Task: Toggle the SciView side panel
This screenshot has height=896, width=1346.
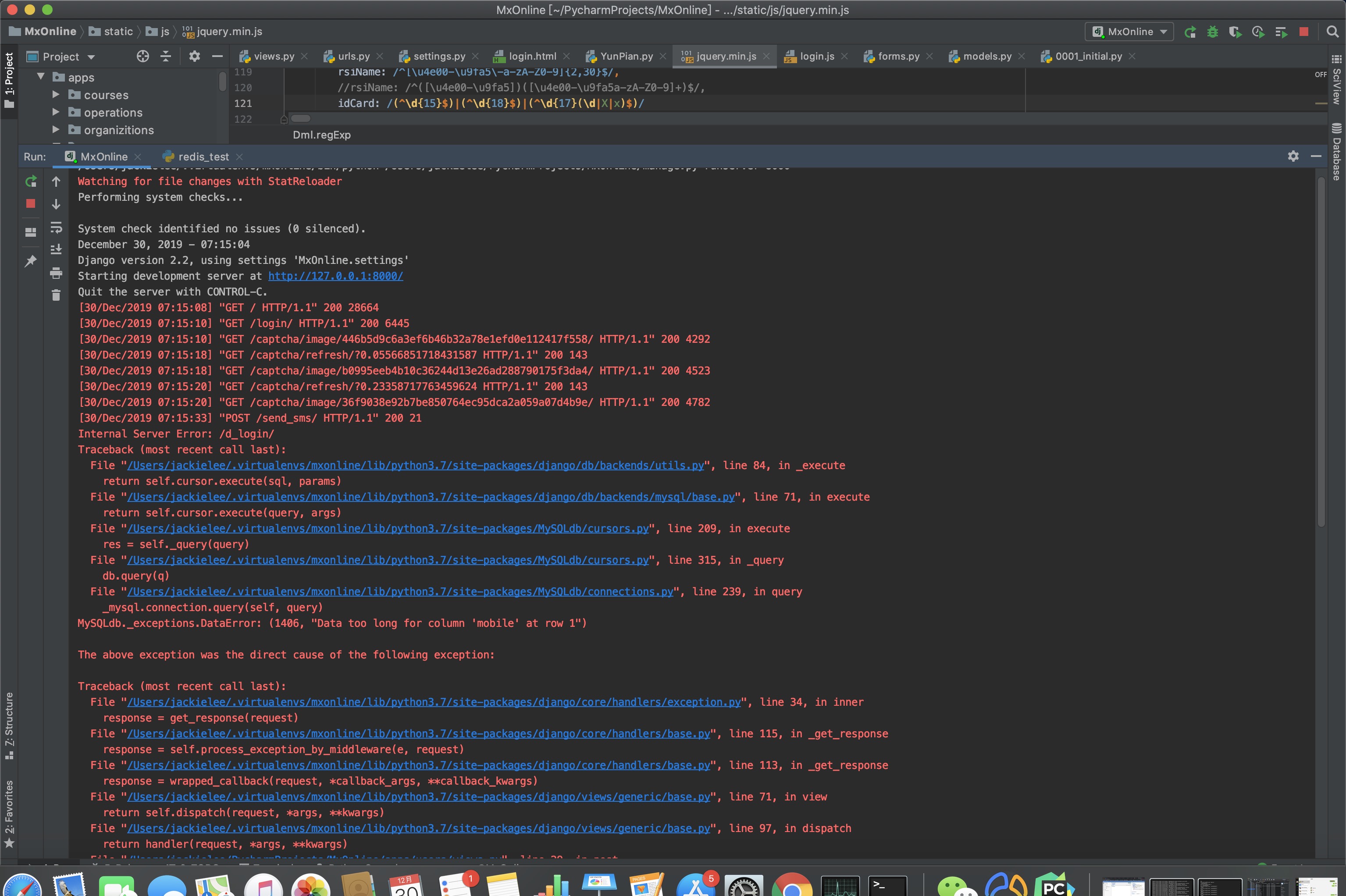Action: (1337, 80)
